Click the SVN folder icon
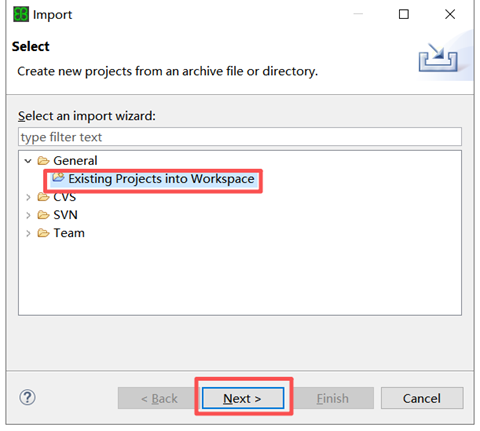Image resolution: width=480 pixels, height=431 pixels. (x=43, y=215)
